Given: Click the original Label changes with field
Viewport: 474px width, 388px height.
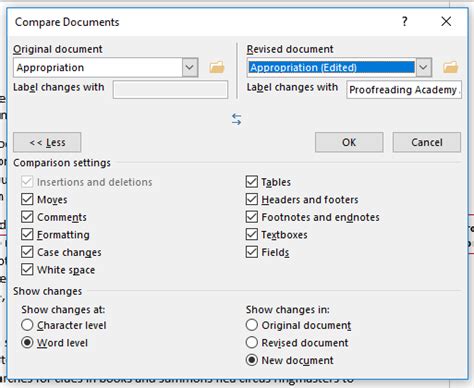Looking at the screenshot, I should click(170, 89).
